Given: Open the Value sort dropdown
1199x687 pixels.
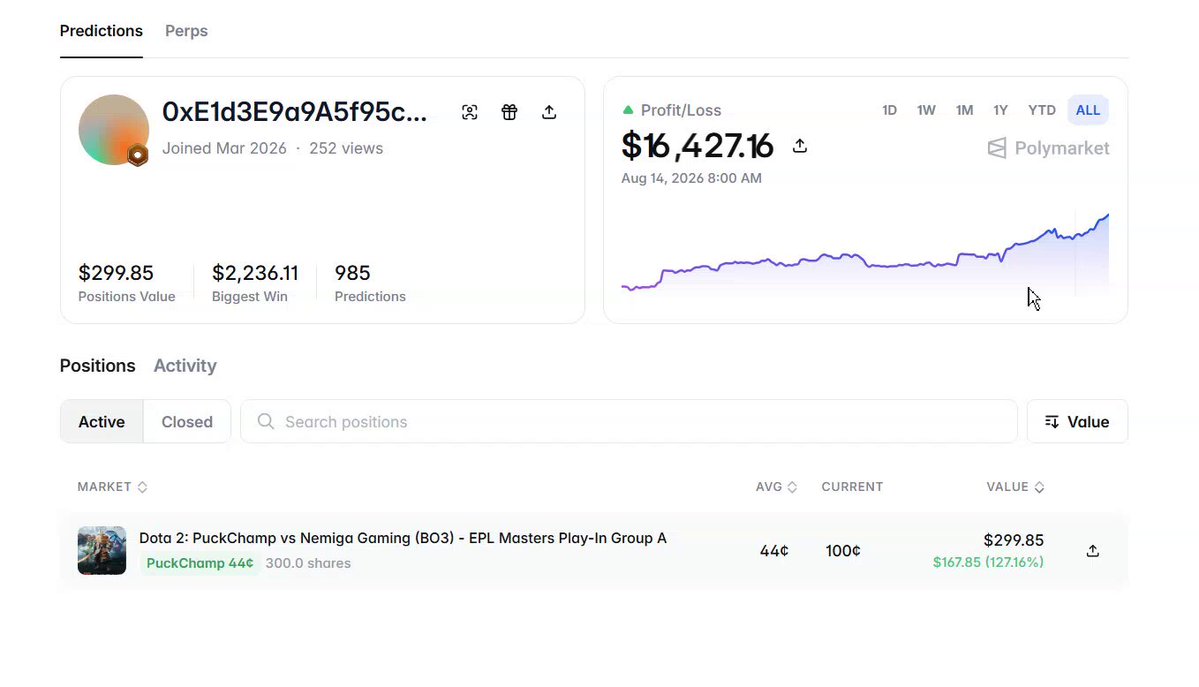Looking at the screenshot, I should [1077, 422].
